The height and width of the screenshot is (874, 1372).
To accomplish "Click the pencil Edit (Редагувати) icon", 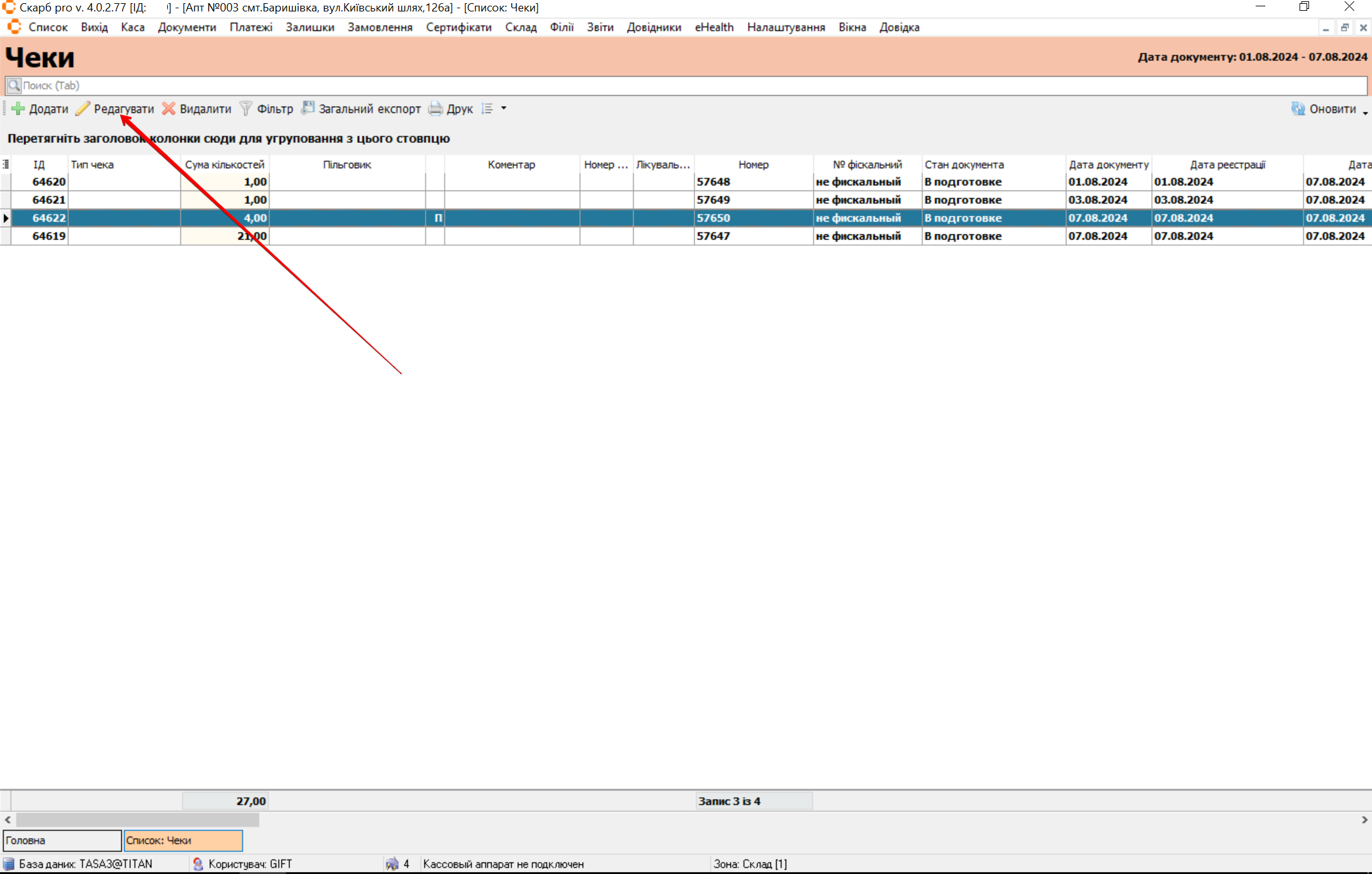I will (x=83, y=109).
